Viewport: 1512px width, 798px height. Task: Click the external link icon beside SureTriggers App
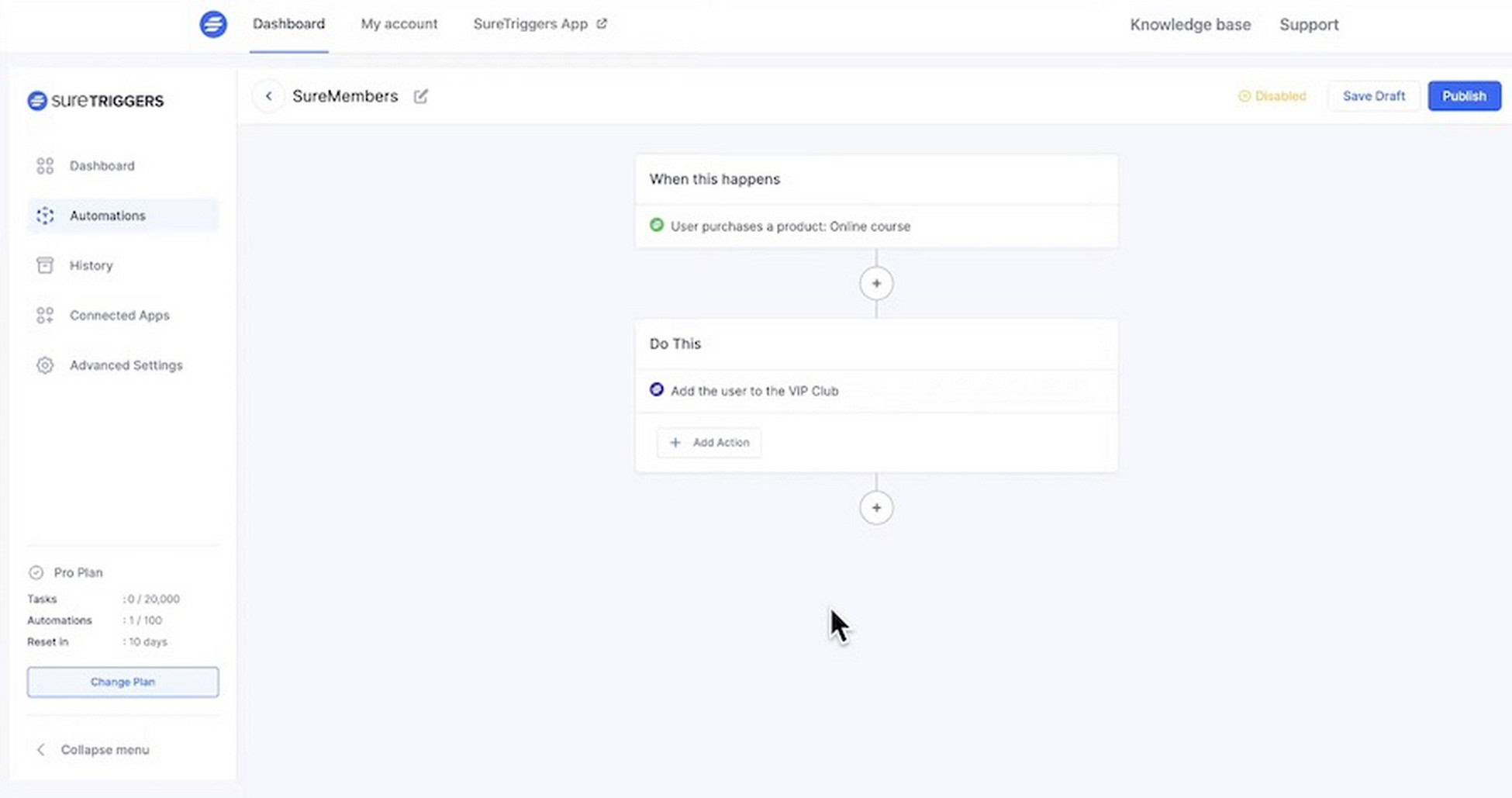(602, 24)
